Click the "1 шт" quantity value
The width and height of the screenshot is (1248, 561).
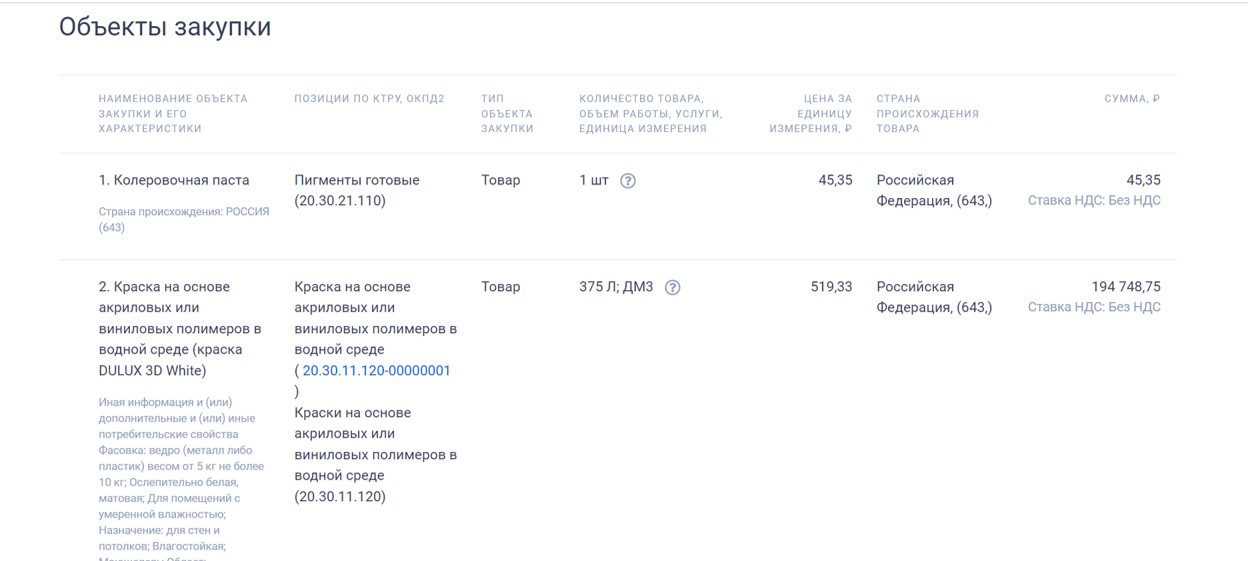(594, 181)
